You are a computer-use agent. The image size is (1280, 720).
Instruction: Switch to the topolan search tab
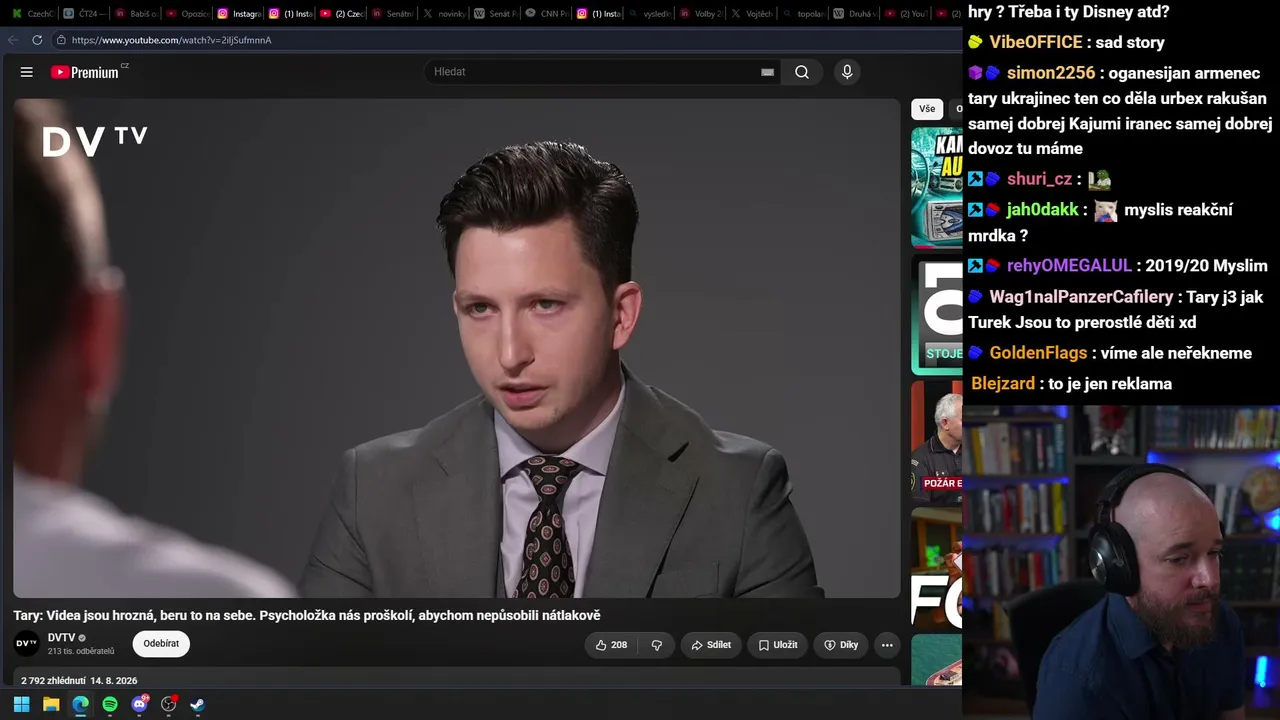tap(802, 14)
